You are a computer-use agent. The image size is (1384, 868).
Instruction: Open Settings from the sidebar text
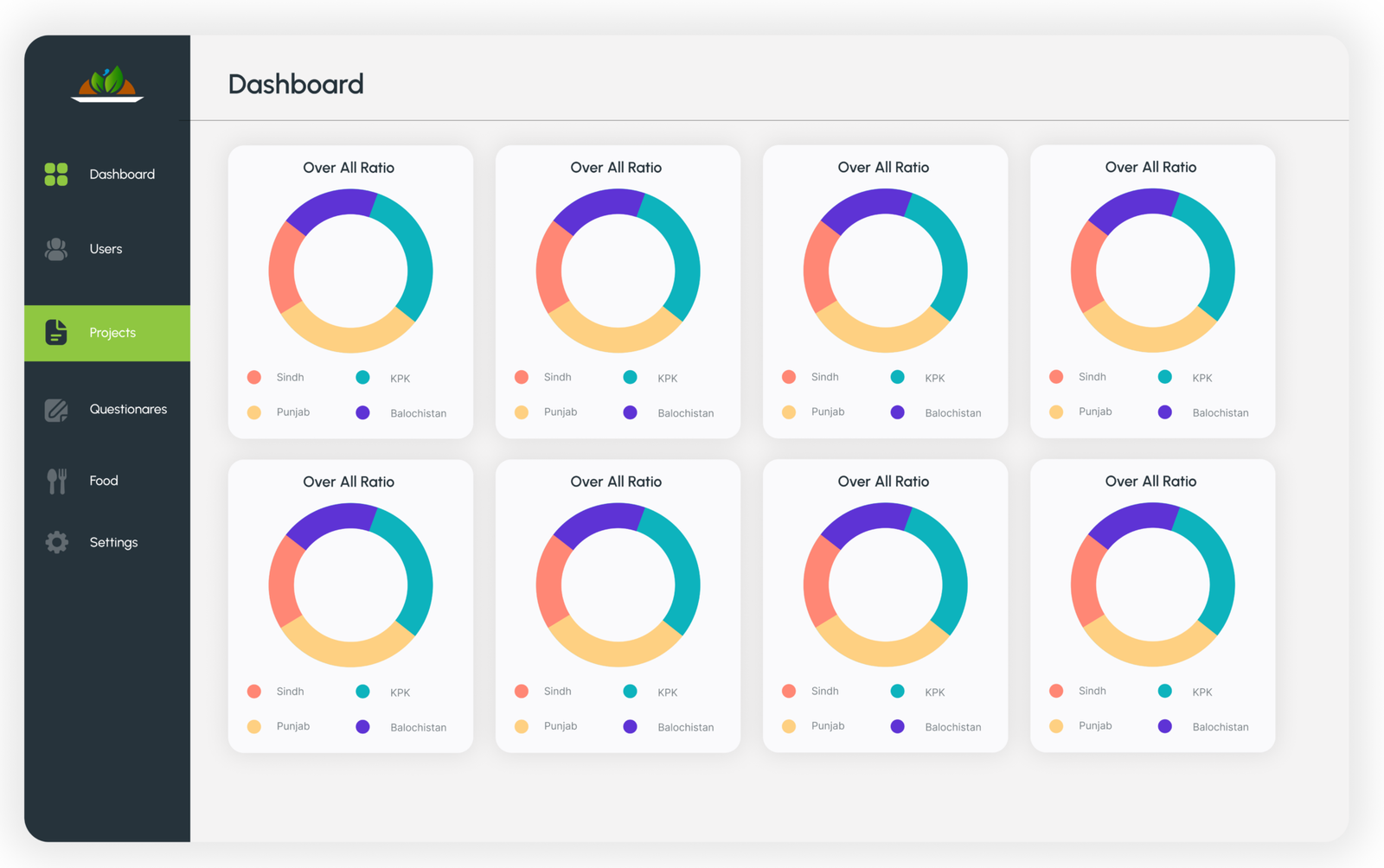coord(113,542)
